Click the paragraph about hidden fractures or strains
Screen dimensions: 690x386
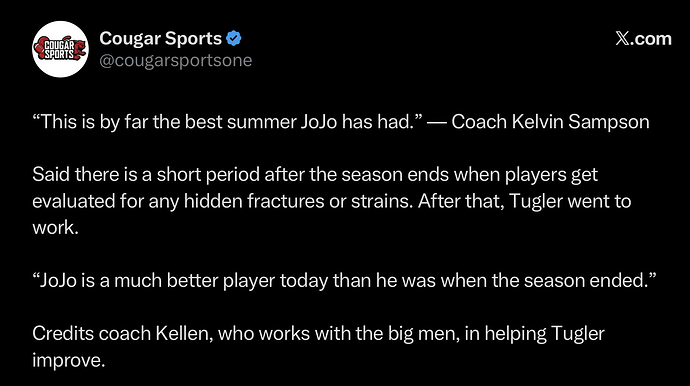coord(332,201)
